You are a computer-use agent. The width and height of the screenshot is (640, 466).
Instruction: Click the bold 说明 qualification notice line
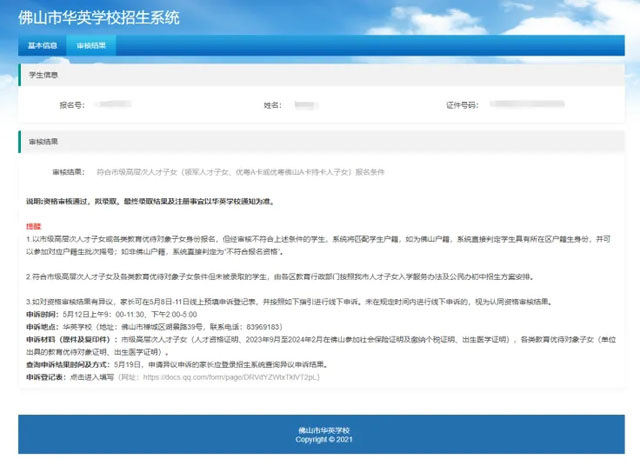(x=150, y=201)
